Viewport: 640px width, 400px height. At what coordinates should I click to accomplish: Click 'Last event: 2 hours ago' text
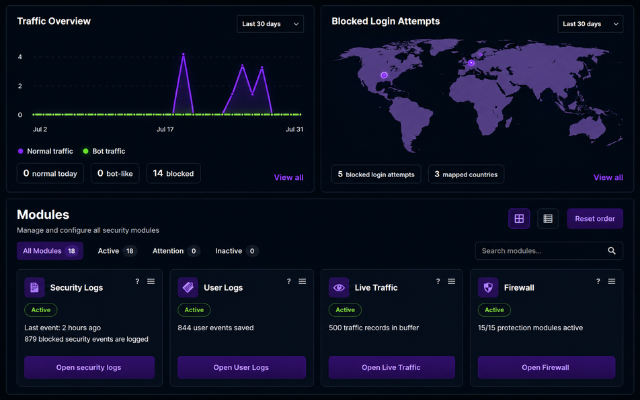(x=62, y=328)
